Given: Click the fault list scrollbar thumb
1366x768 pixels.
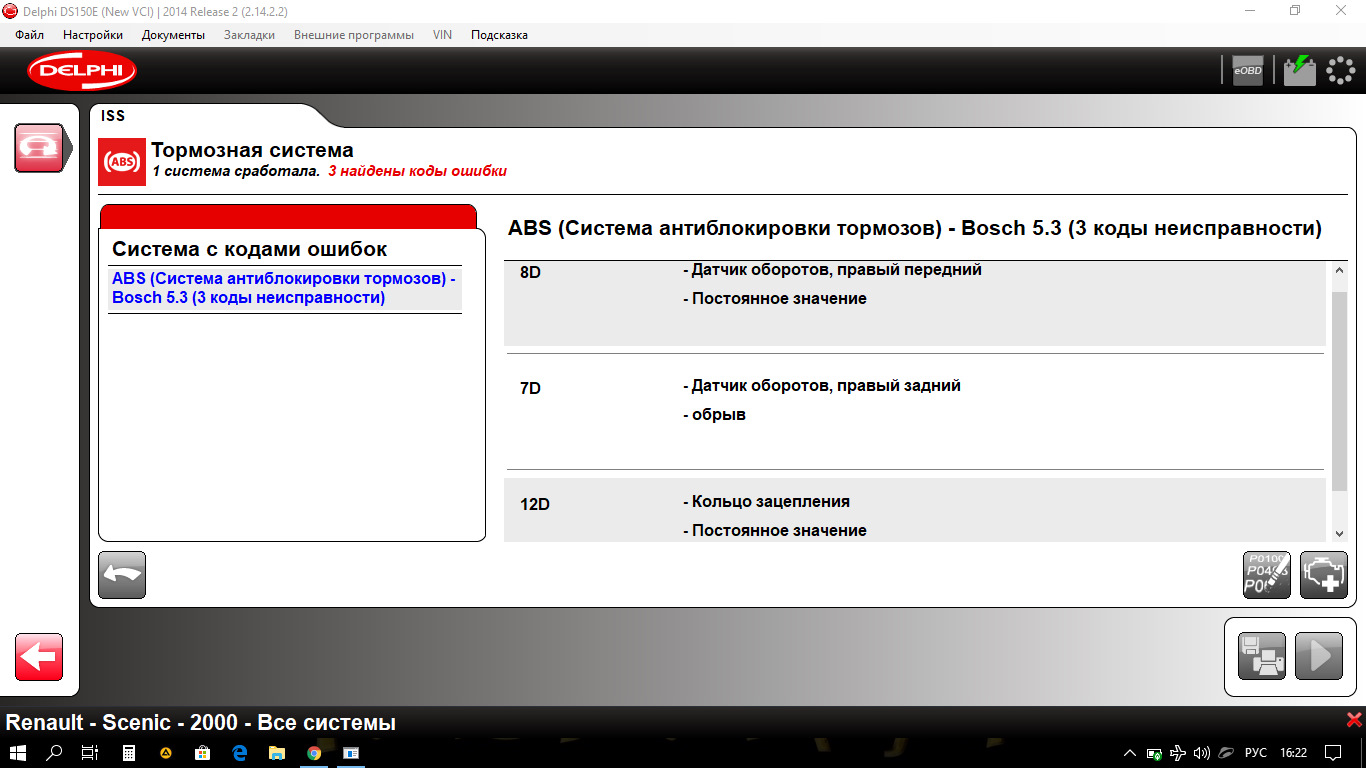Looking at the screenshot, I should click(x=1340, y=391).
